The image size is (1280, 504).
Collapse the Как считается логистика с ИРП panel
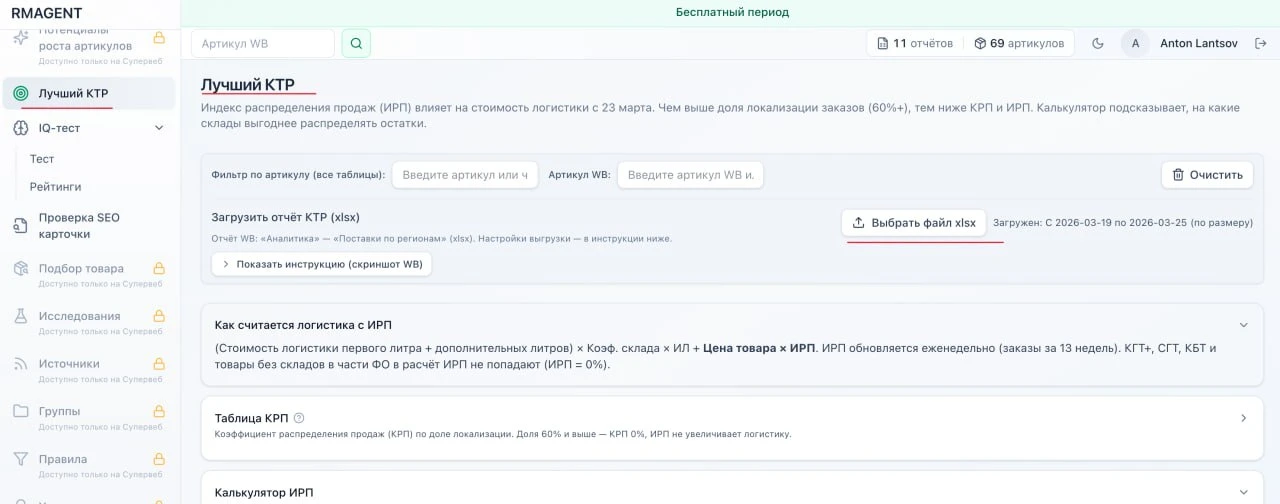pyautogui.click(x=1244, y=325)
